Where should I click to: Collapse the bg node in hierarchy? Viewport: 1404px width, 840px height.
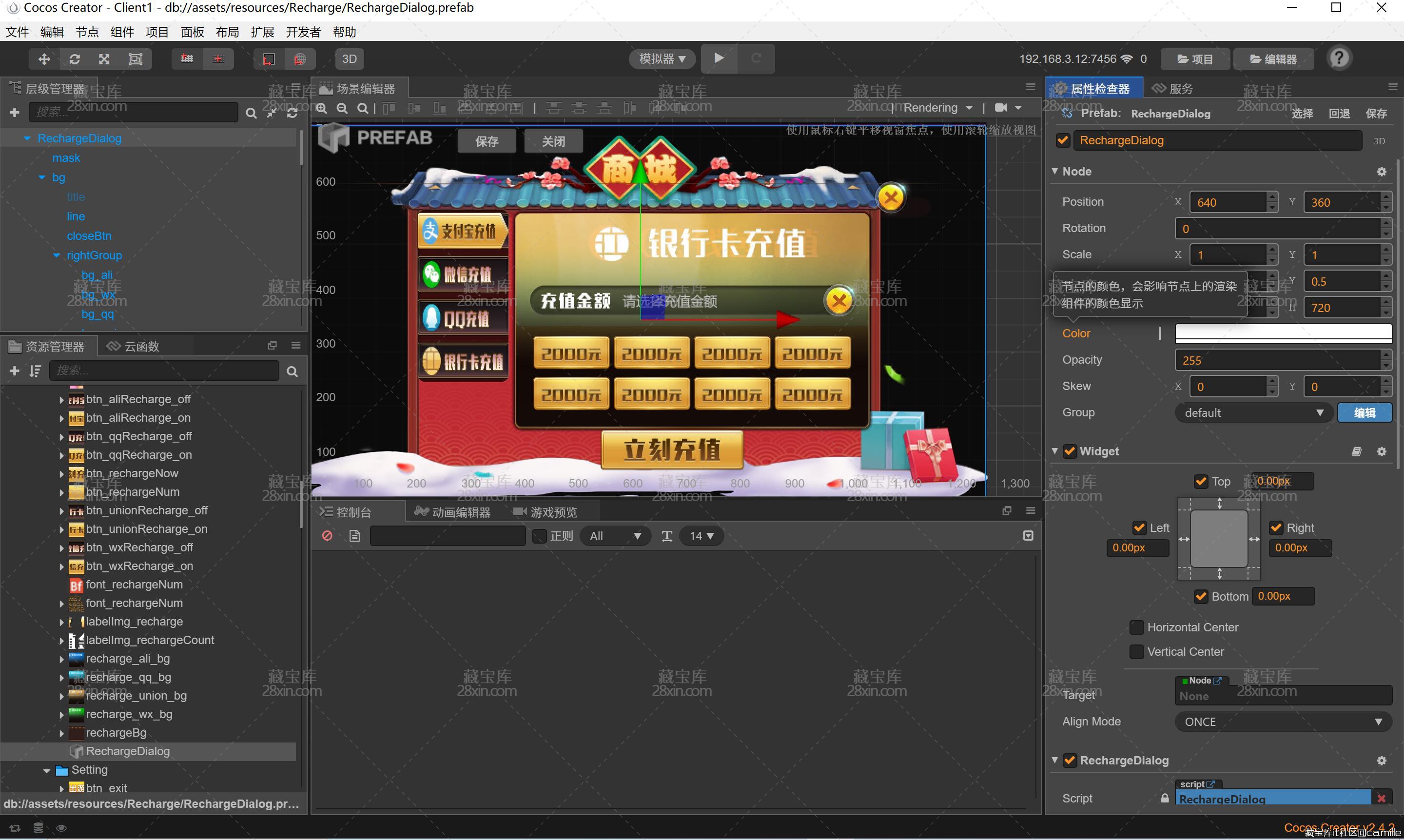41,177
